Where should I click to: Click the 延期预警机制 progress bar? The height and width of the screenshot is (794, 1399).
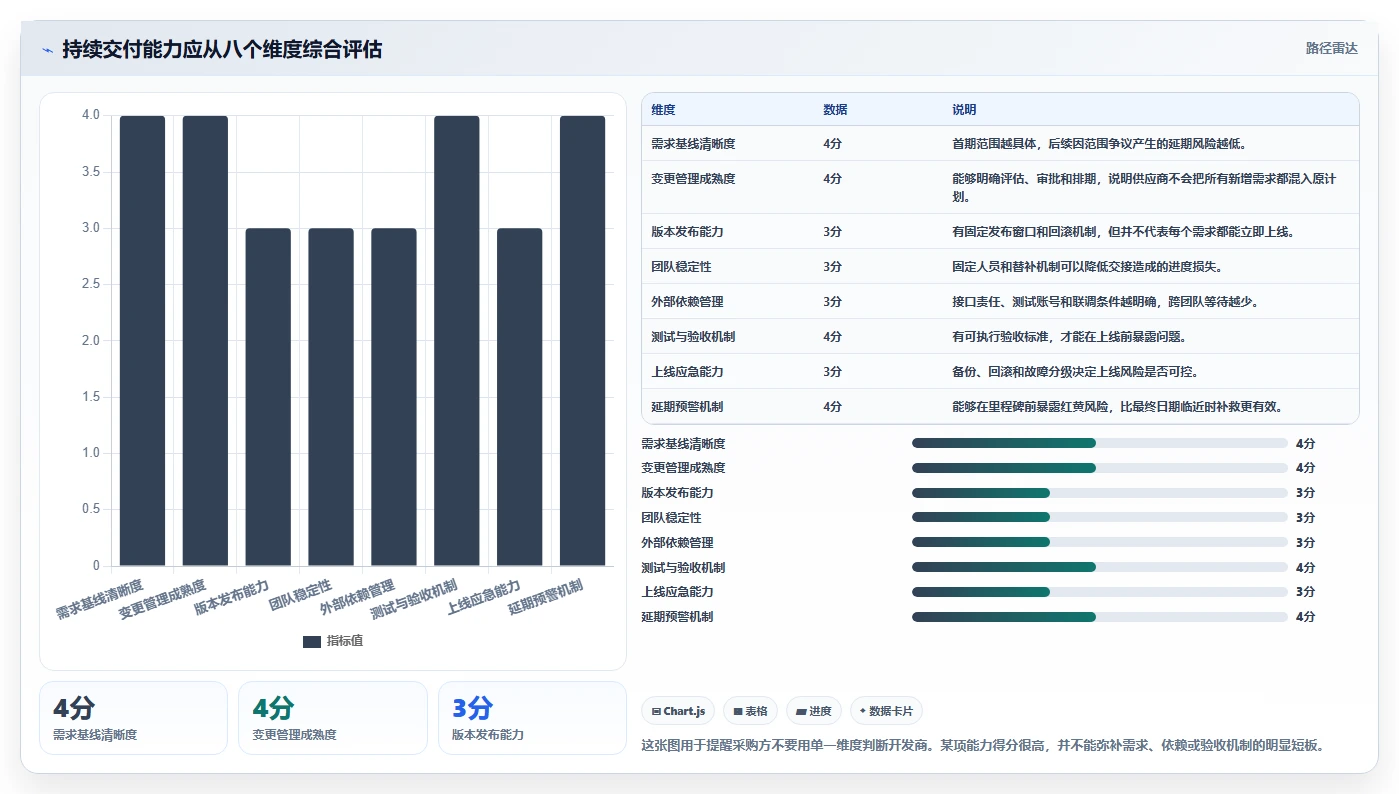(1100, 617)
